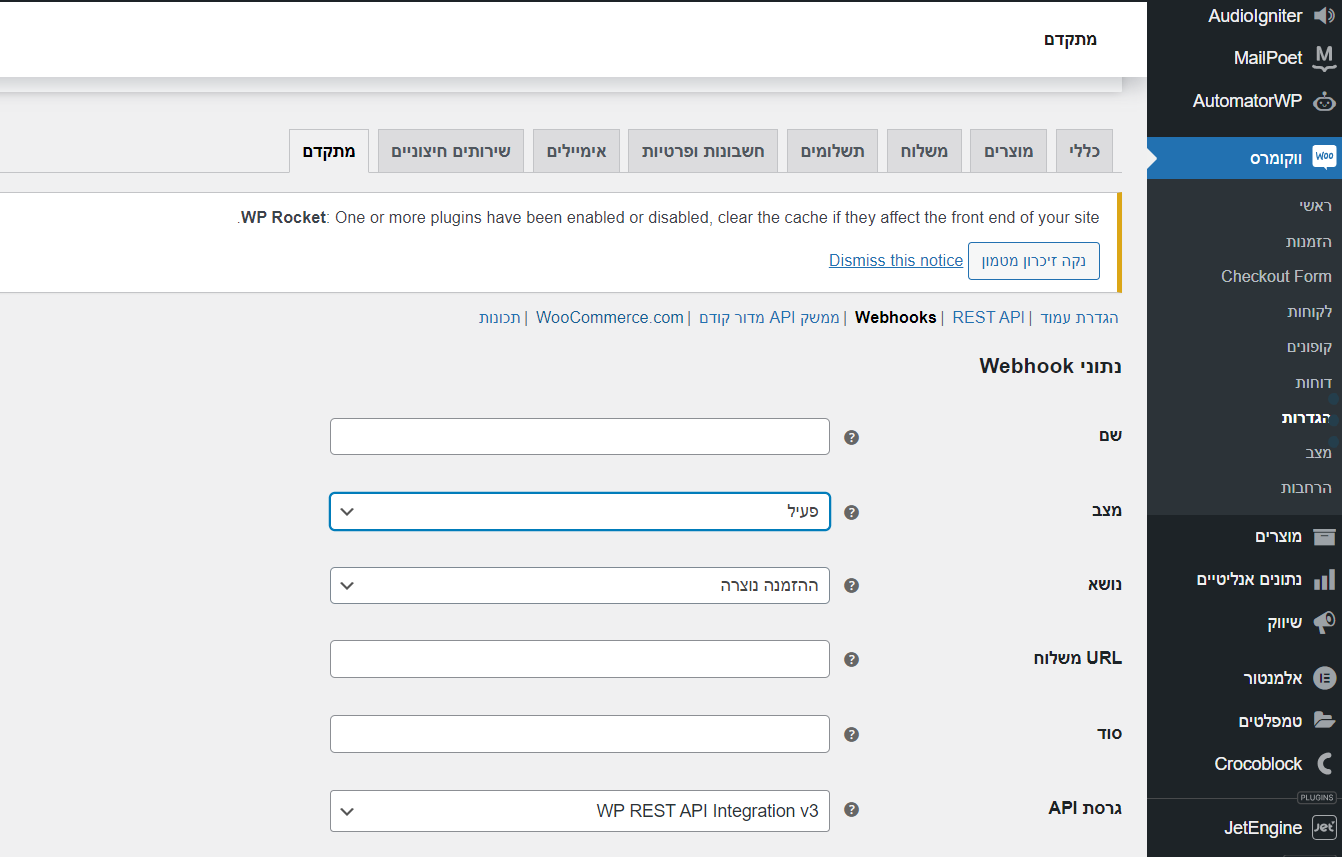Click into the שם name input field
1342x857 pixels.
click(x=580, y=437)
